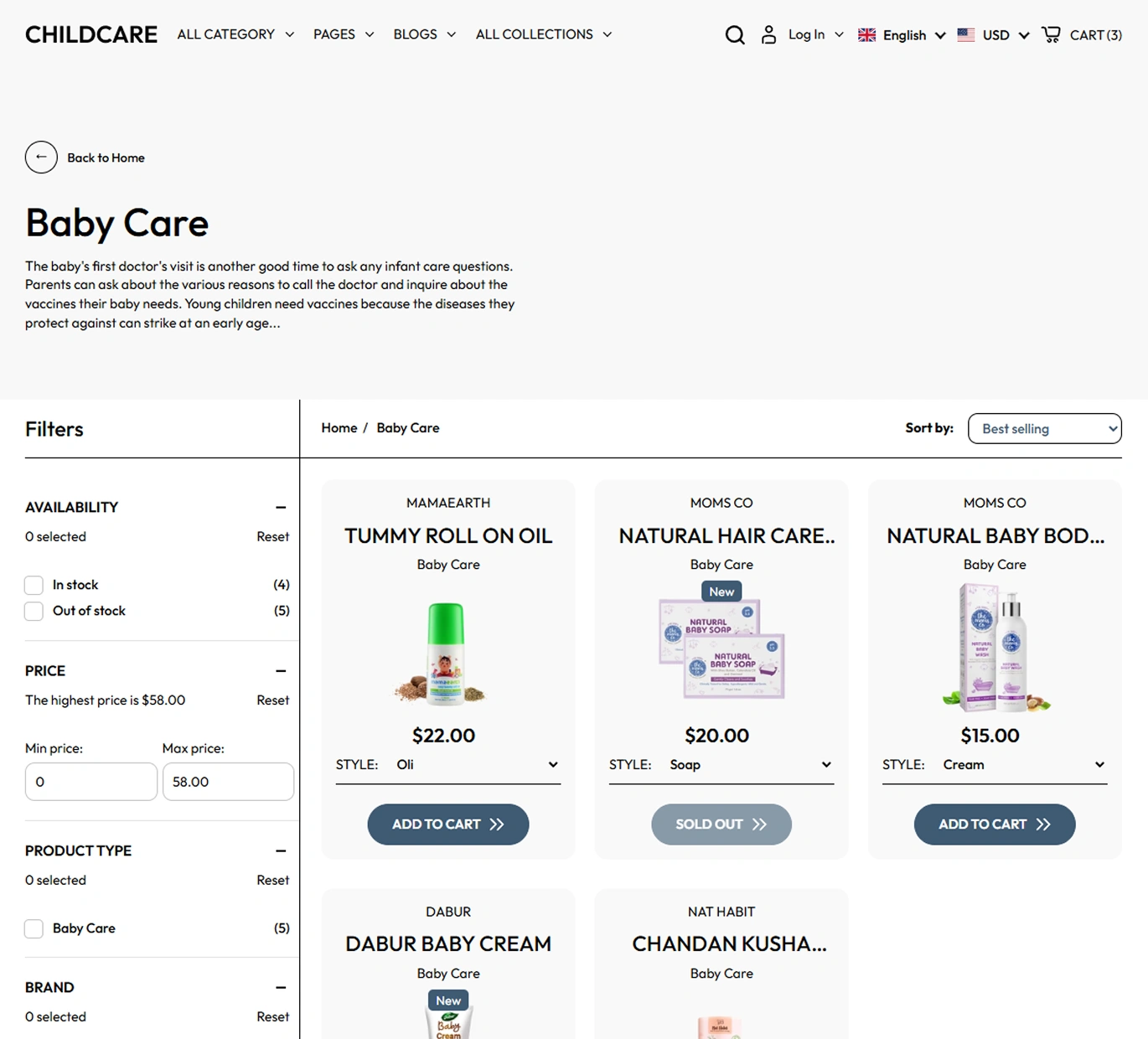Image resolution: width=1148 pixels, height=1039 pixels.
Task: Click the Max price input field
Action: (228, 782)
